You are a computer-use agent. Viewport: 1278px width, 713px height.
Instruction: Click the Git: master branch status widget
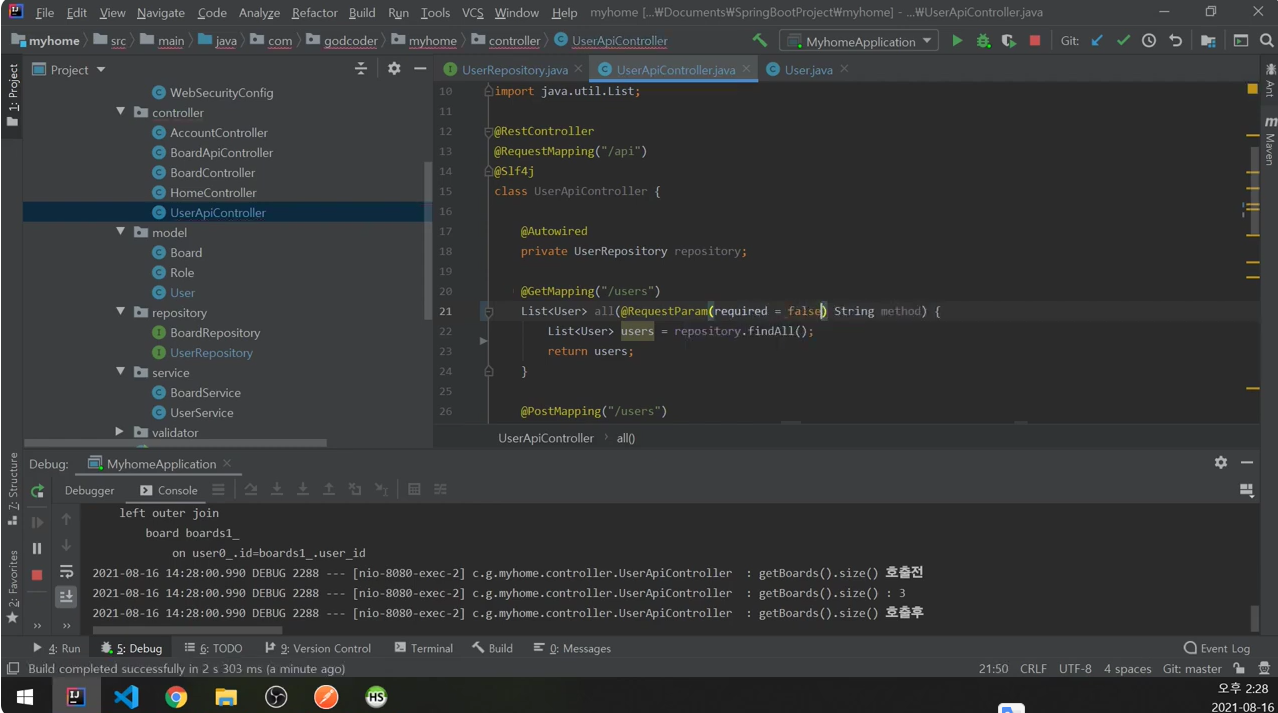(1192, 668)
